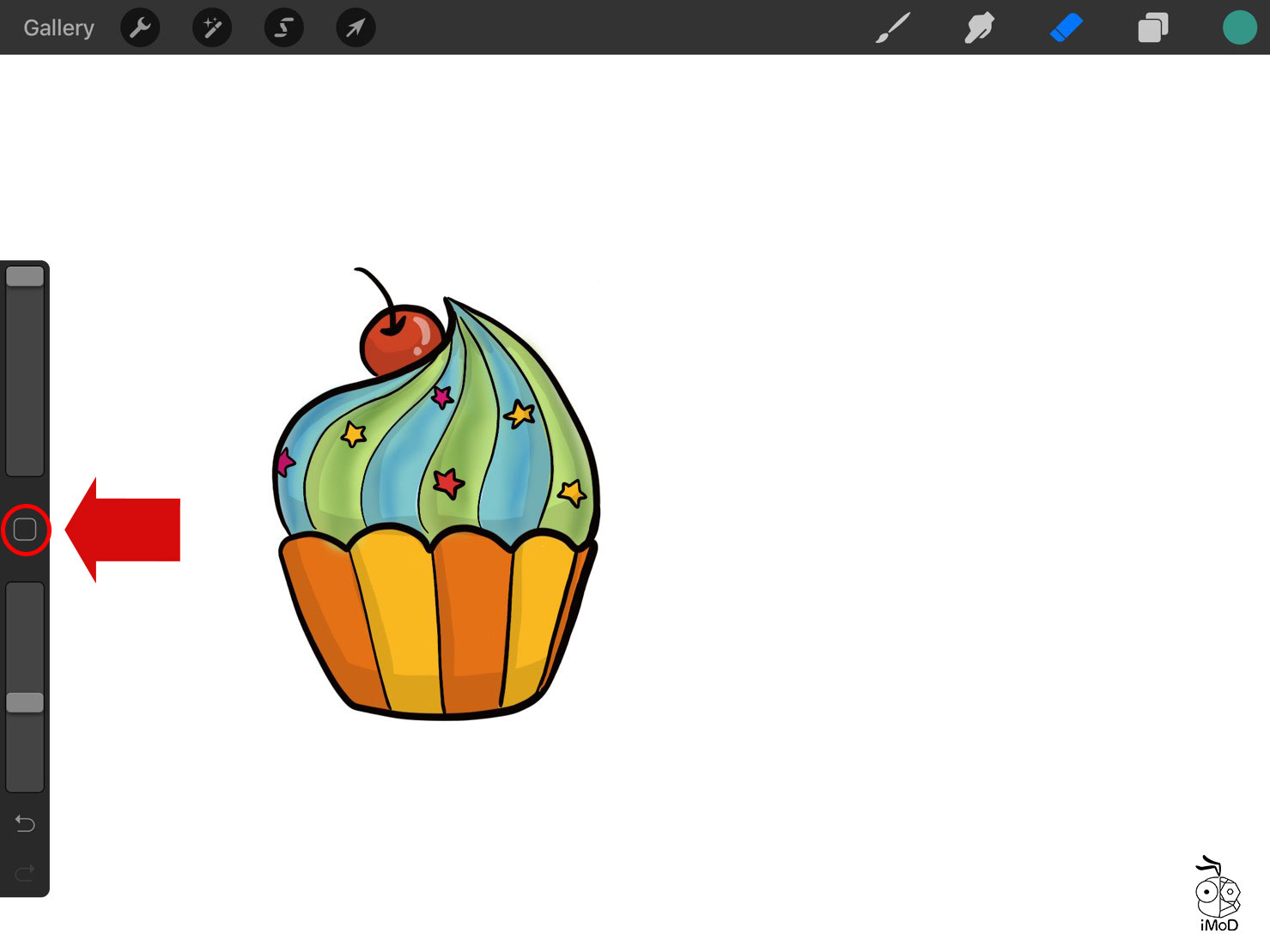Activate the Transform arrow tool
Image resolution: width=1270 pixels, height=952 pixels.
click(355, 27)
